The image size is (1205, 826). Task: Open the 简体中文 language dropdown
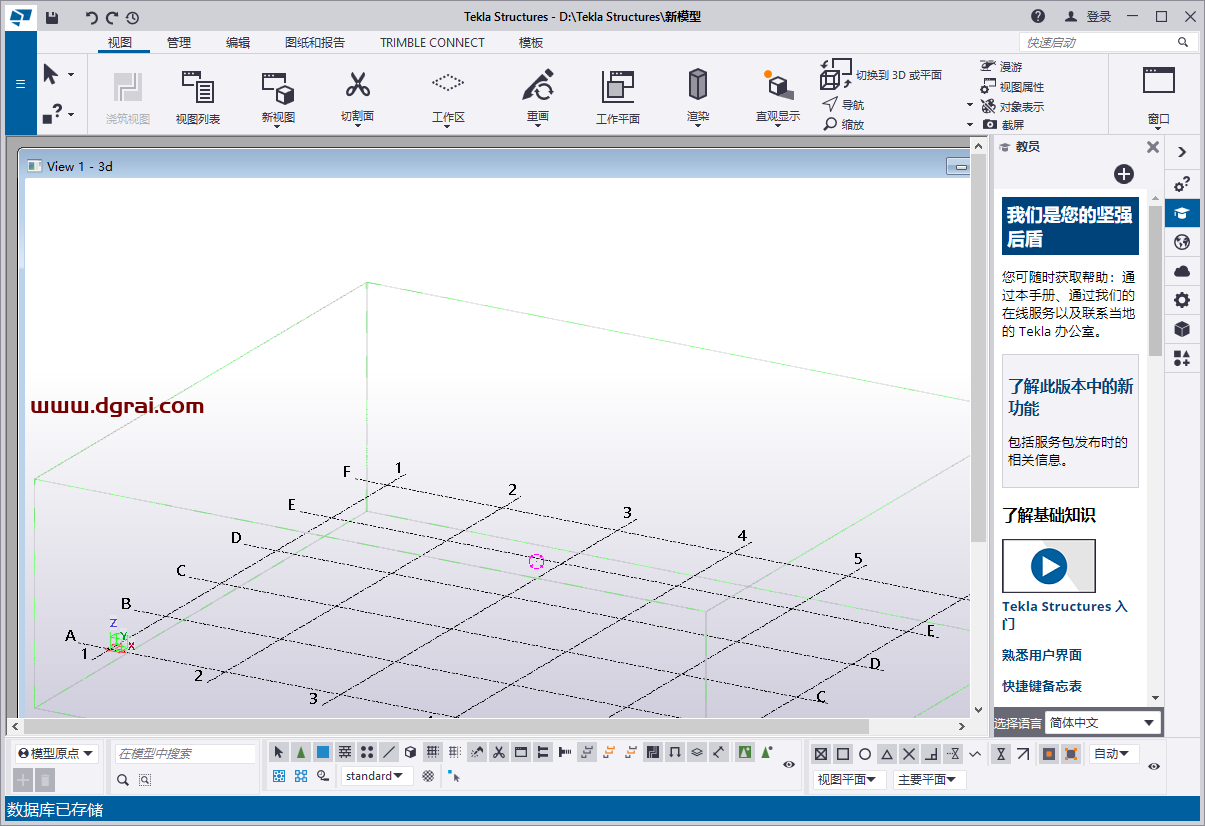(1103, 723)
